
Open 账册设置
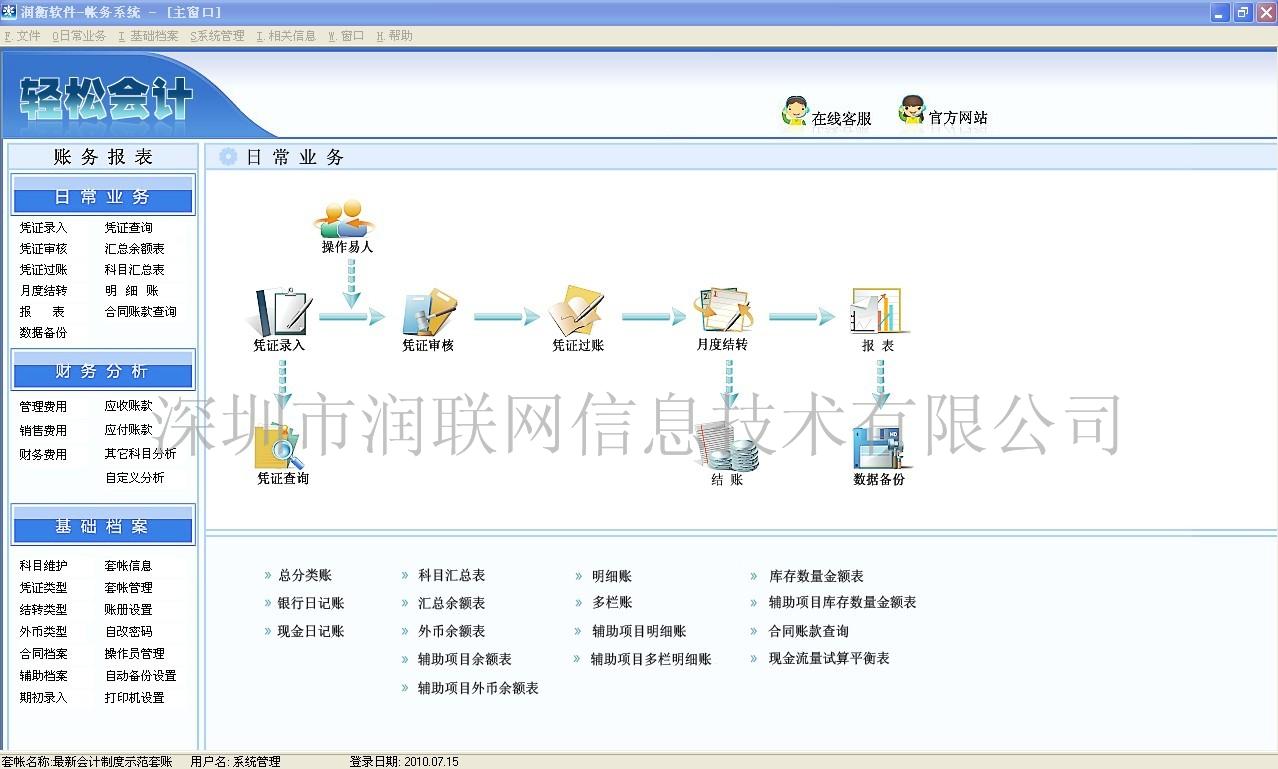coord(129,610)
